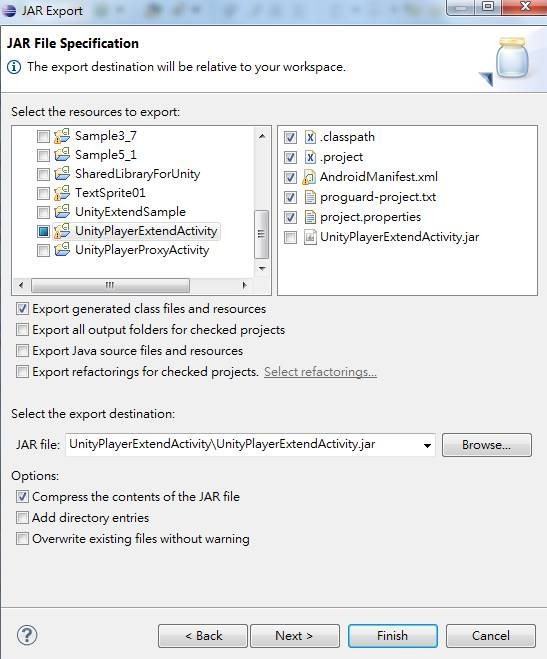Click the < Back button
This screenshot has height=659, width=547.
click(x=203, y=635)
